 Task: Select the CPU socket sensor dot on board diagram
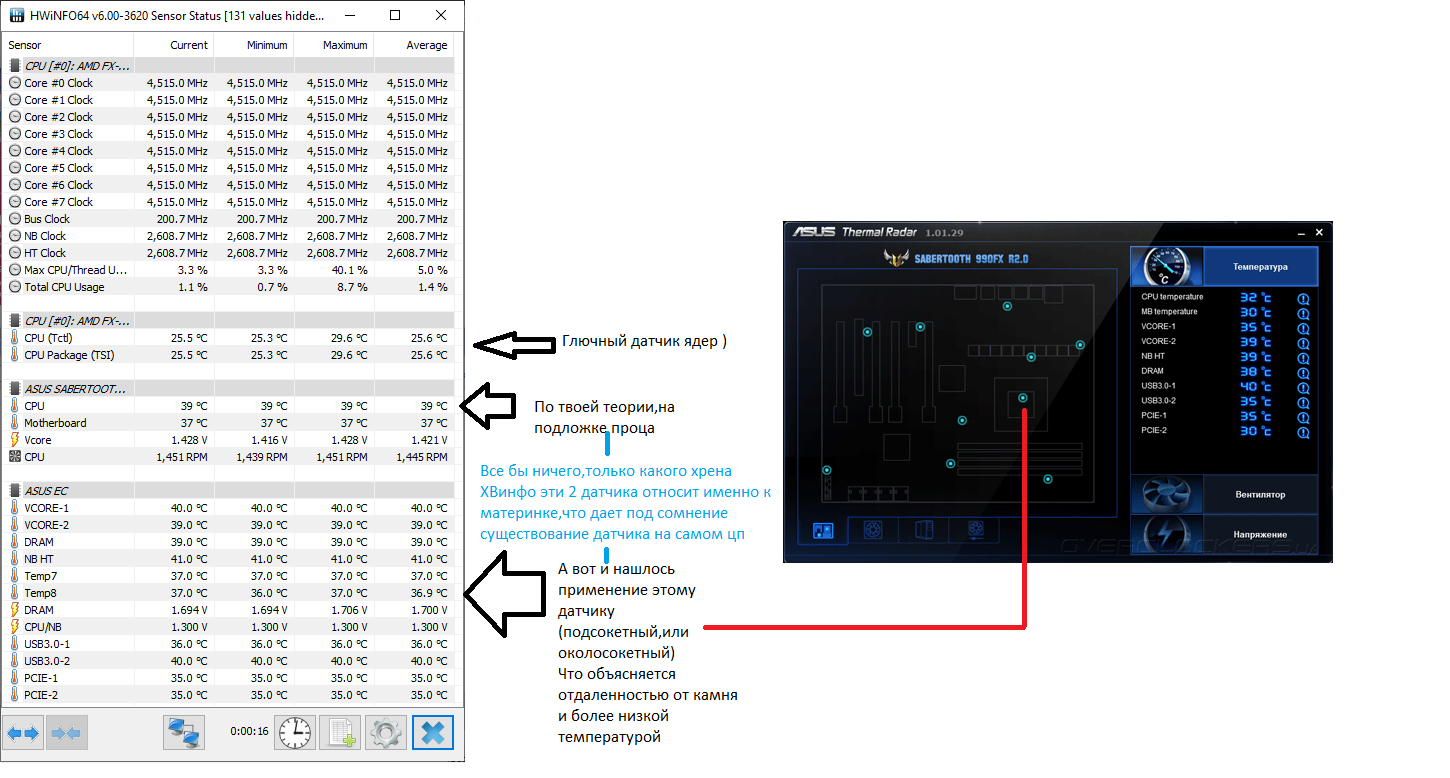[1023, 398]
